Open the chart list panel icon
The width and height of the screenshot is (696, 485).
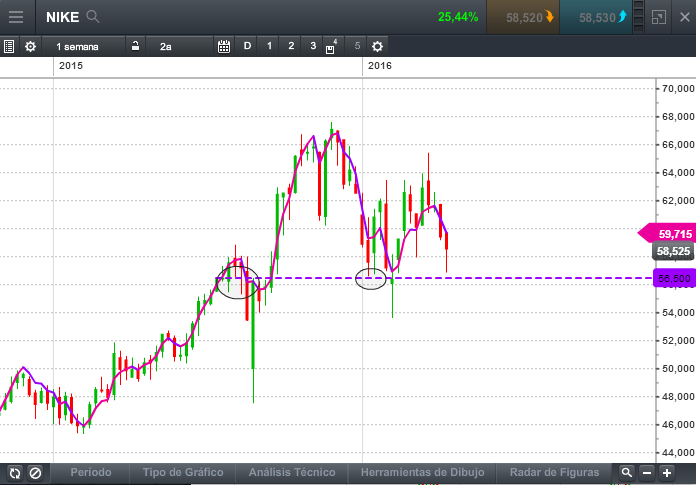tap(9, 46)
